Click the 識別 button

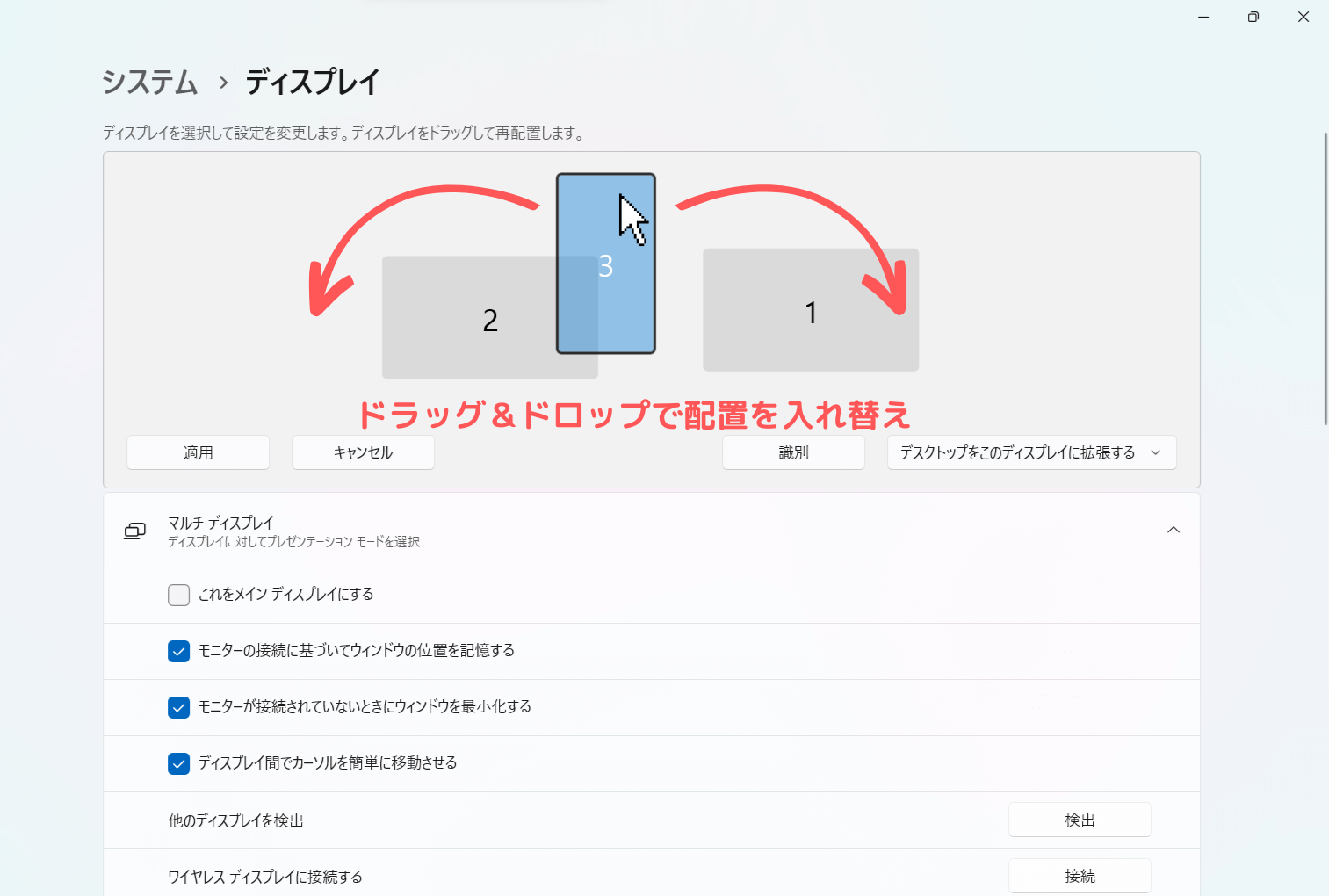click(x=793, y=452)
